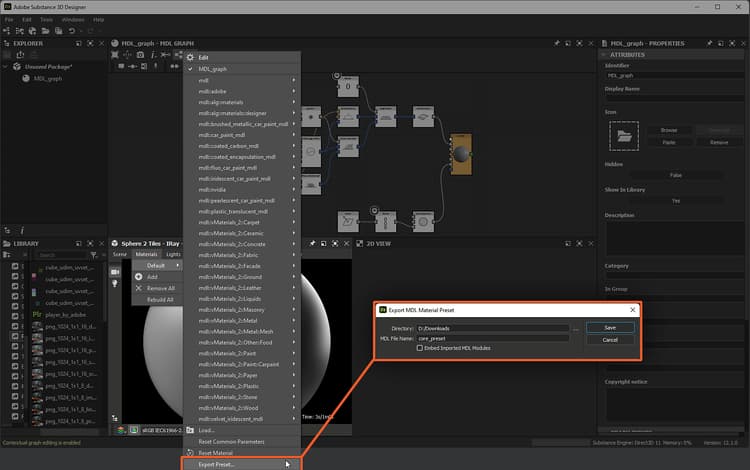Viewport: 750px width, 470px height.
Task: Click the filter funnel icon in Library
Action: [94, 255]
